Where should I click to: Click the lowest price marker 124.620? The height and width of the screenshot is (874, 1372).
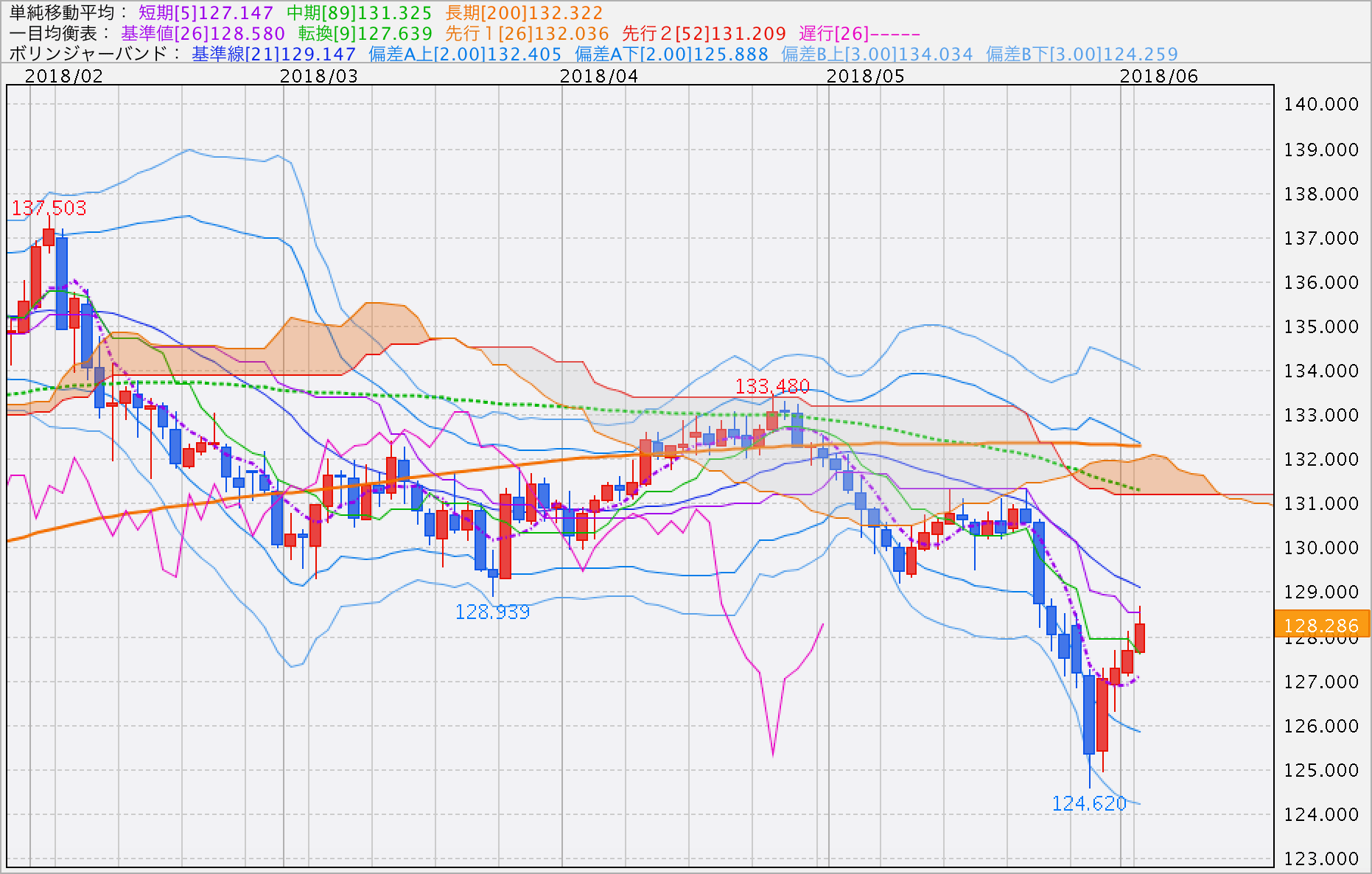(x=1089, y=803)
